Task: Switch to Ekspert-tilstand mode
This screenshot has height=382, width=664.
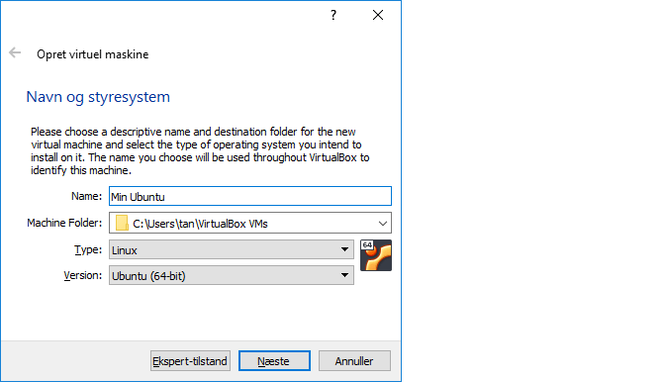Action: tap(190, 361)
